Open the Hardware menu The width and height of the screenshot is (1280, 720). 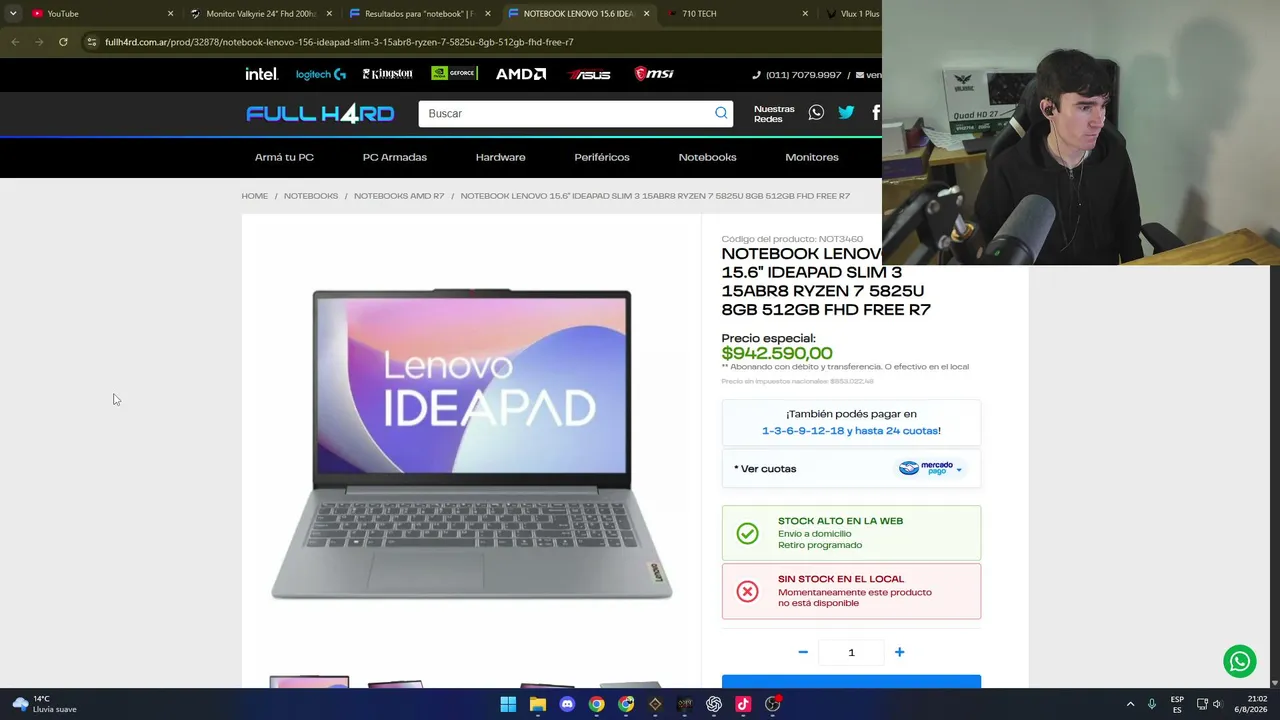pyautogui.click(x=500, y=157)
